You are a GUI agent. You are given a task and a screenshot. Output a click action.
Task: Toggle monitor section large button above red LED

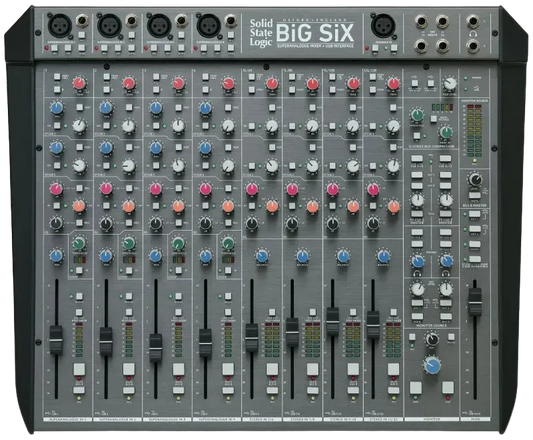(448, 388)
